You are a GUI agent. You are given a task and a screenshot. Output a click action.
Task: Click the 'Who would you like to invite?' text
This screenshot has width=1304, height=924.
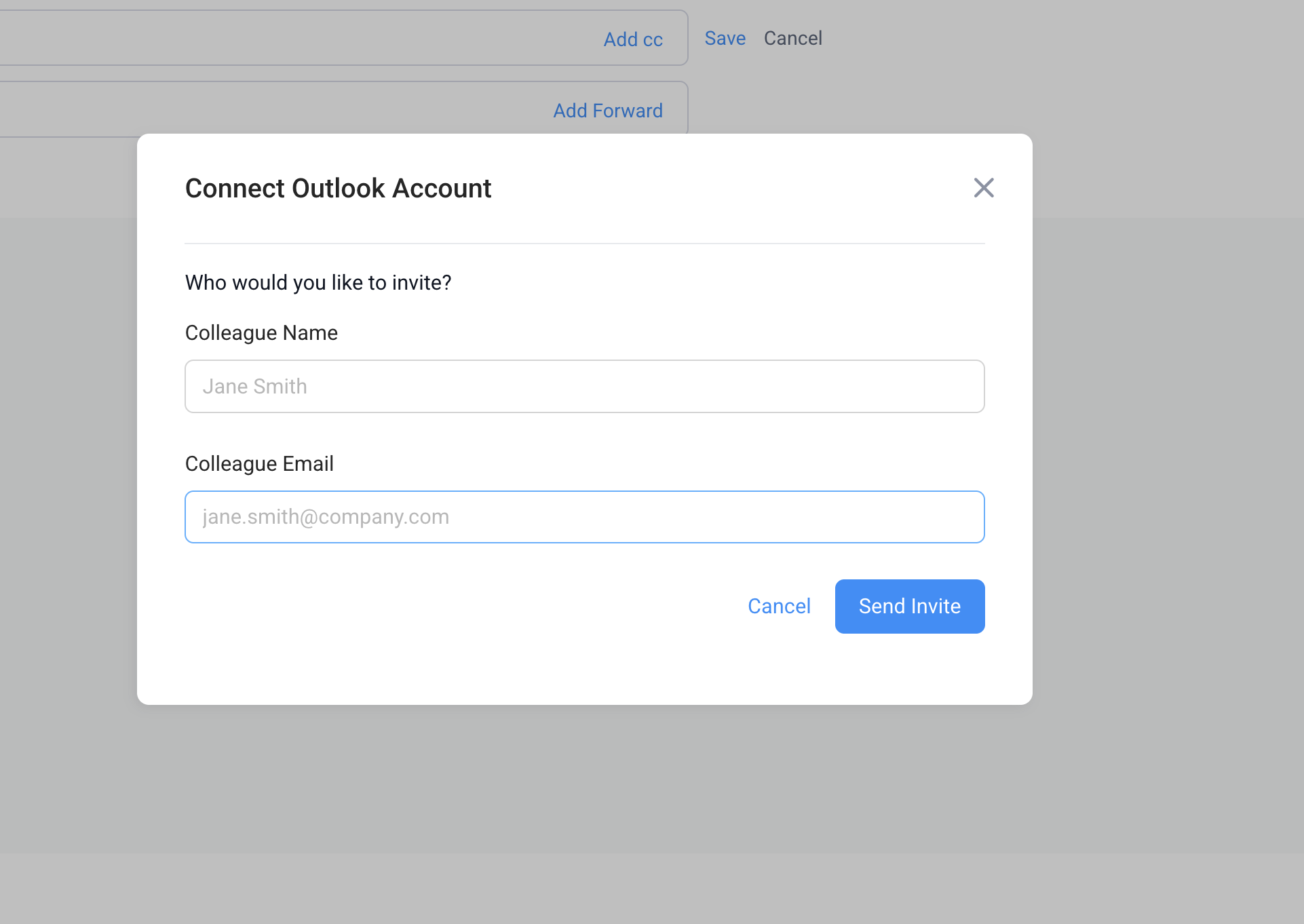[x=318, y=282]
